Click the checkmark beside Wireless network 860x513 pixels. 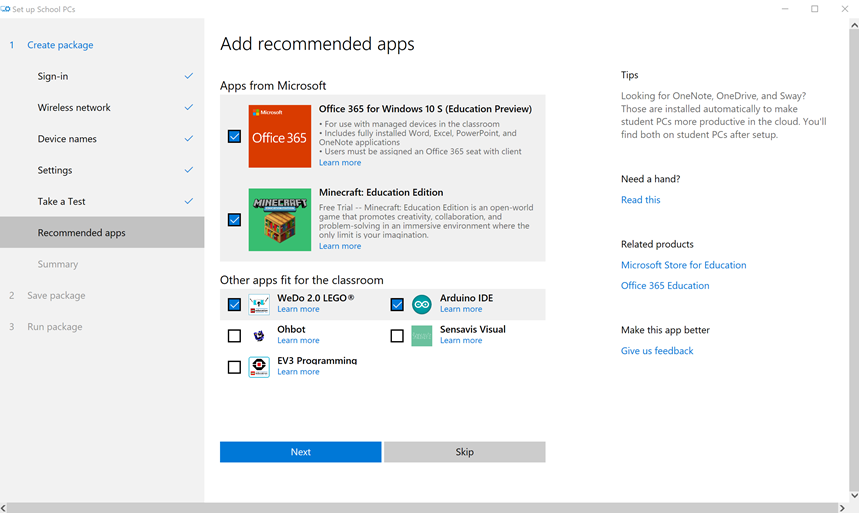(189, 107)
